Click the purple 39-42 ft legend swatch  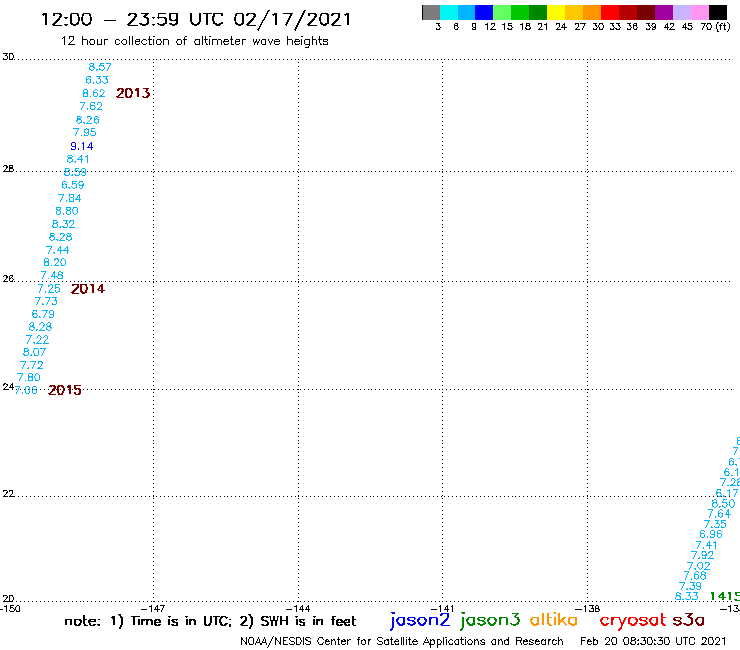(x=664, y=12)
